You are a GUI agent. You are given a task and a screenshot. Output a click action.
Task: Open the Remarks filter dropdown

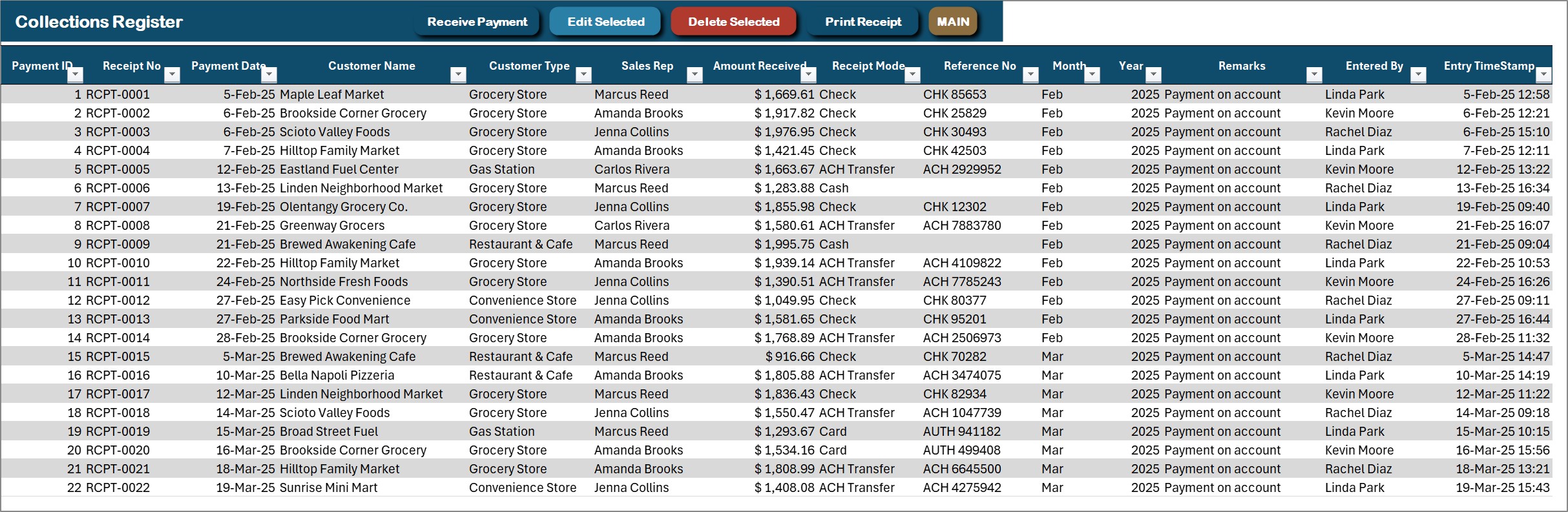tap(1314, 75)
